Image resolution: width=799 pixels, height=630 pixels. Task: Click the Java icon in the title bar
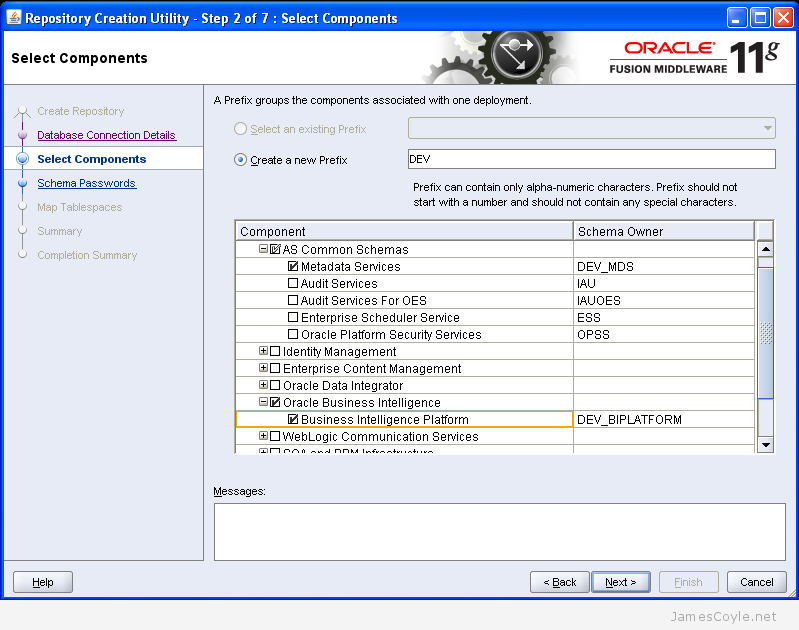14,17
